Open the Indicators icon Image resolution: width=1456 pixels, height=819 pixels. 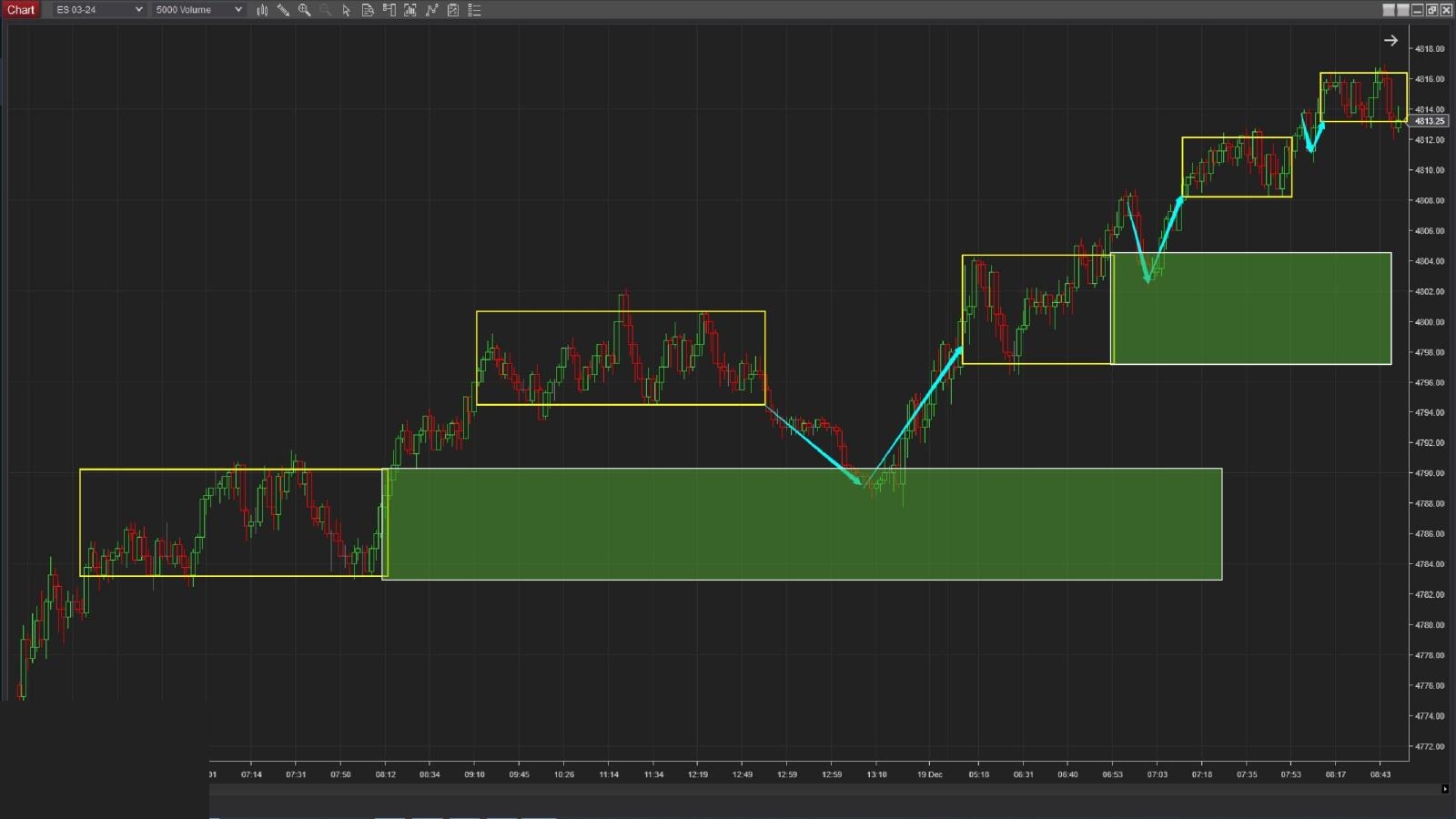(432, 10)
